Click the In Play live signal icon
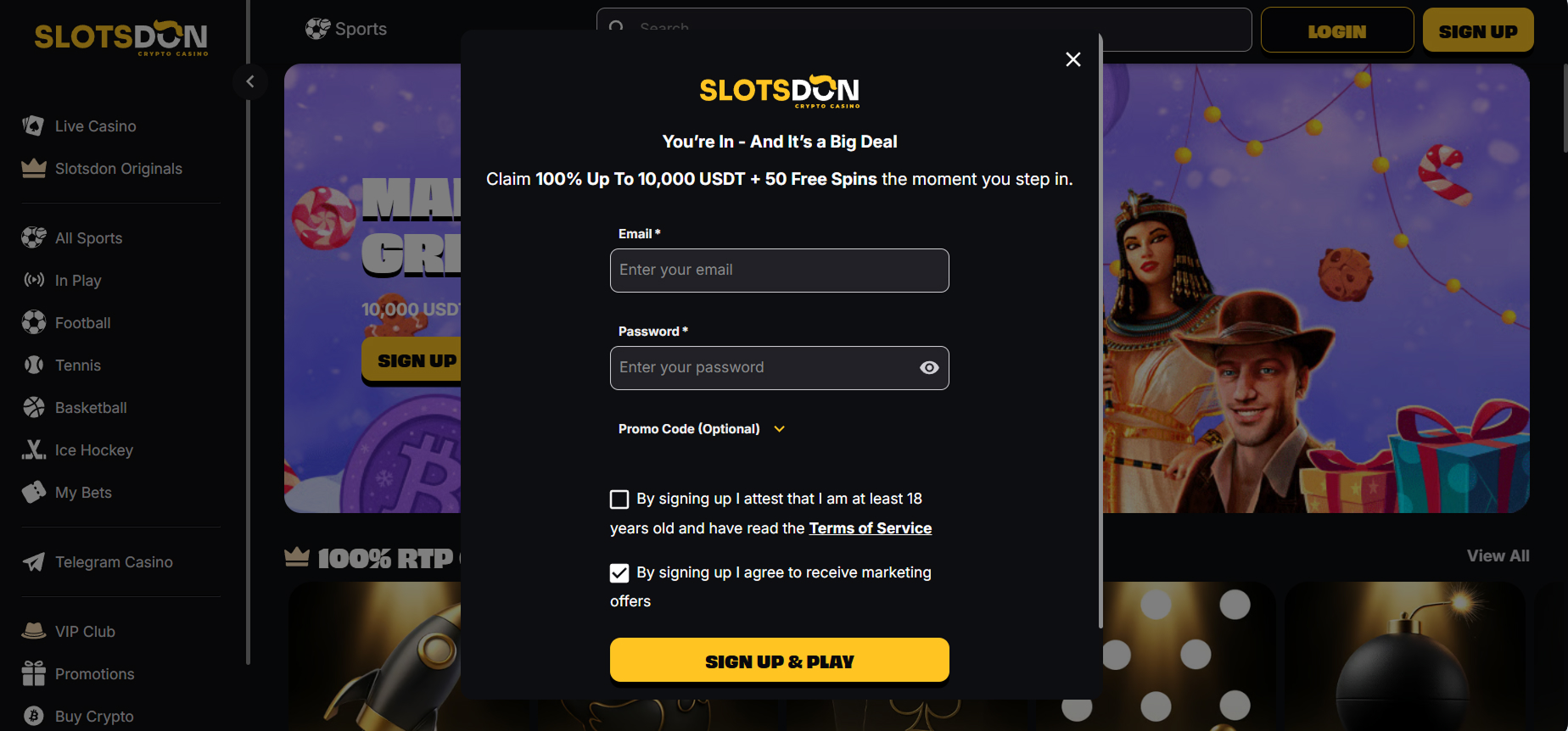The width and height of the screenshot is (1568, 731). (x=33, y=280)
